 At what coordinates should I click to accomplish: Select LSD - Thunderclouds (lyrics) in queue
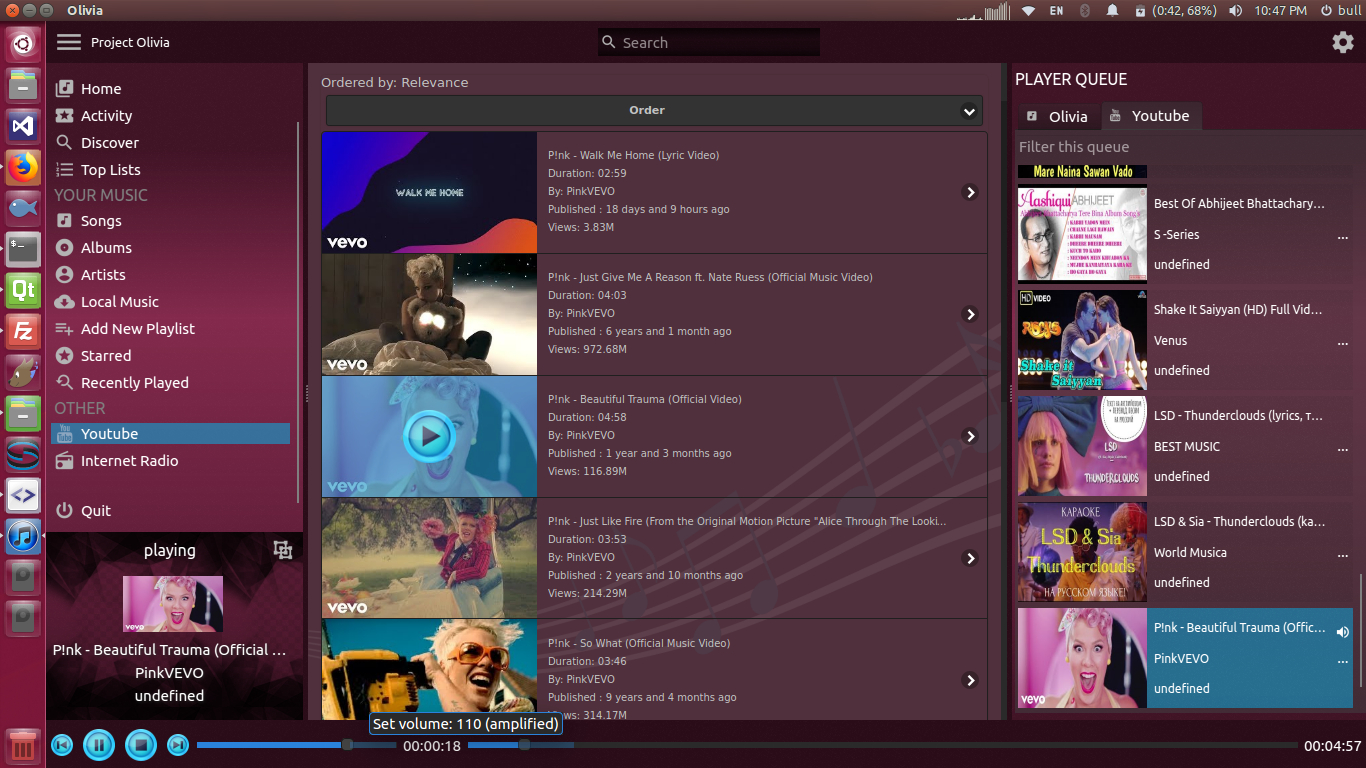tap(1185, 446)
